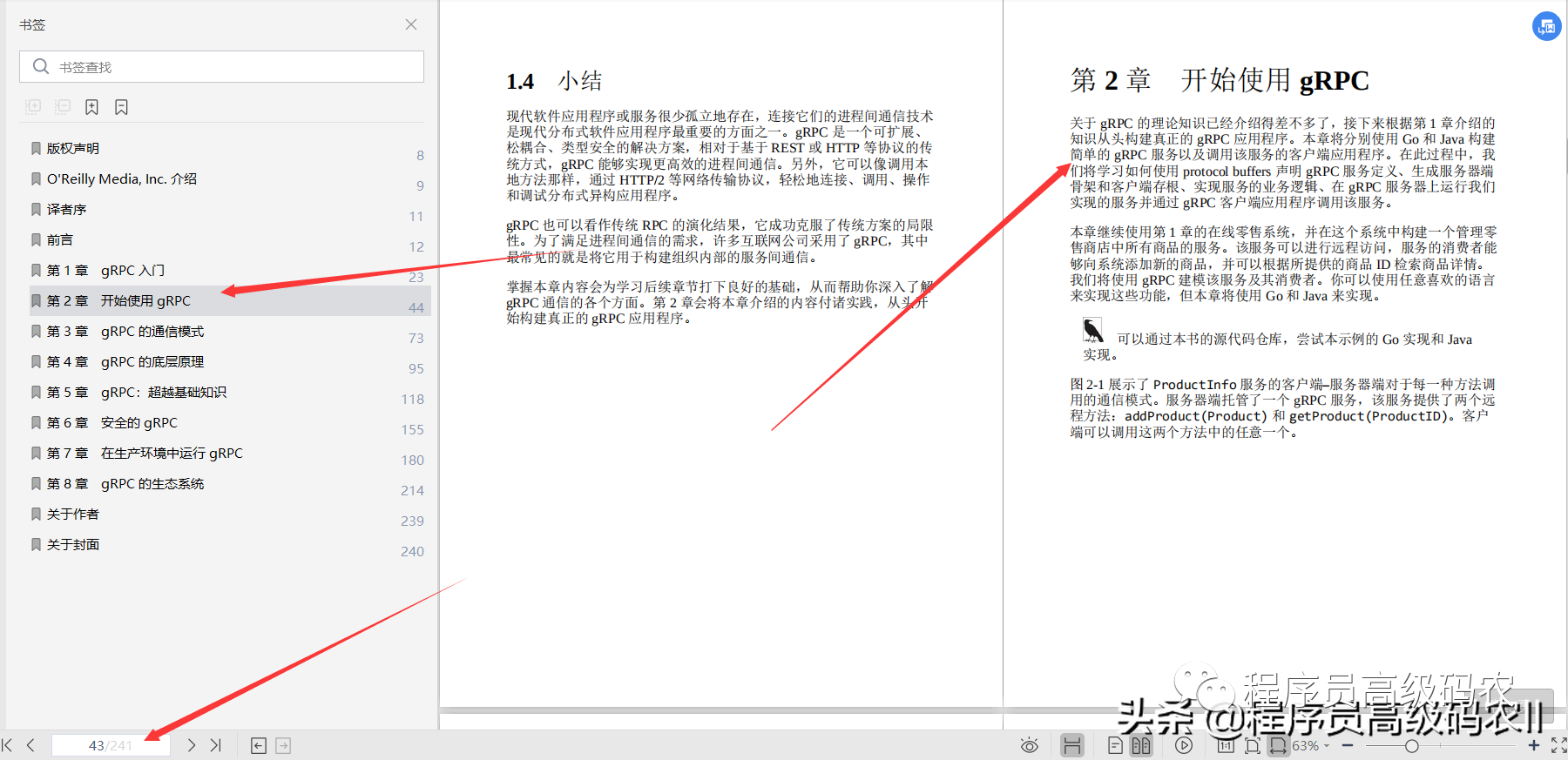This screenshot has width=1568, height=760.
Task: Open bookmark 第 3 章 gRPC 的通信模式
Action: [x=125, y=332]
